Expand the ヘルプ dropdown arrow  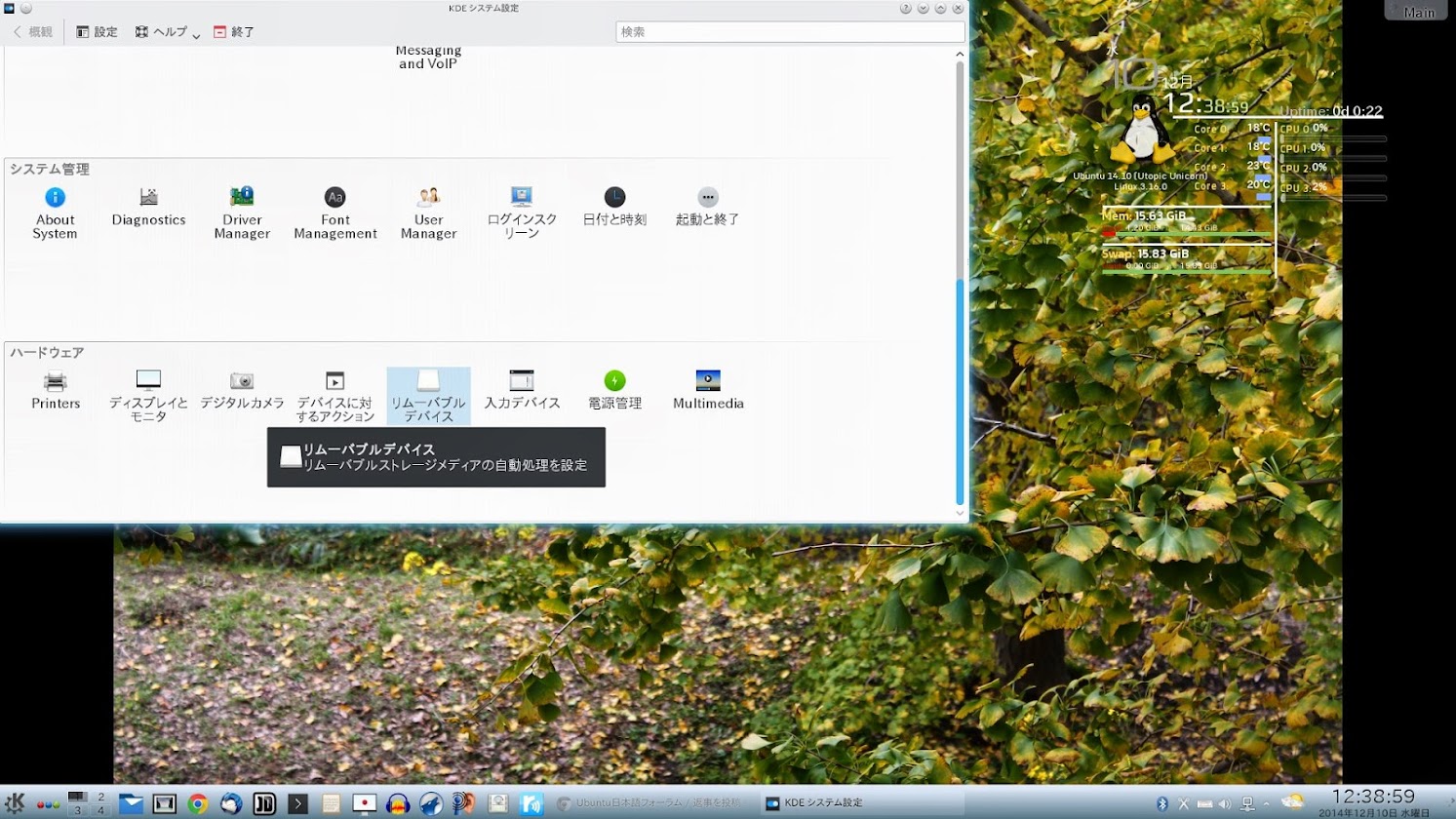pyautogui.click(x=196, y=35)
